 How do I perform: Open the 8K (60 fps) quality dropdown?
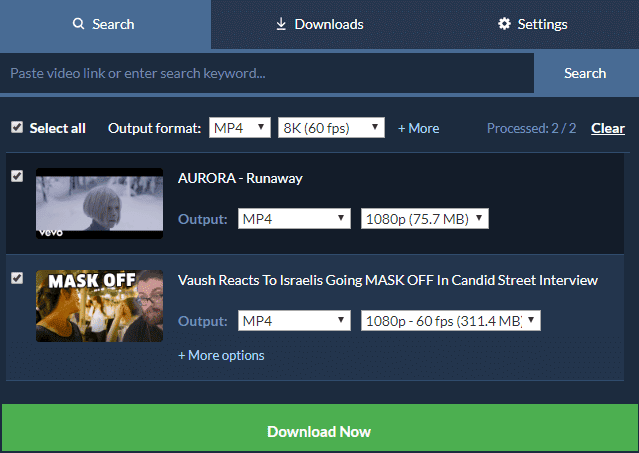331,128
